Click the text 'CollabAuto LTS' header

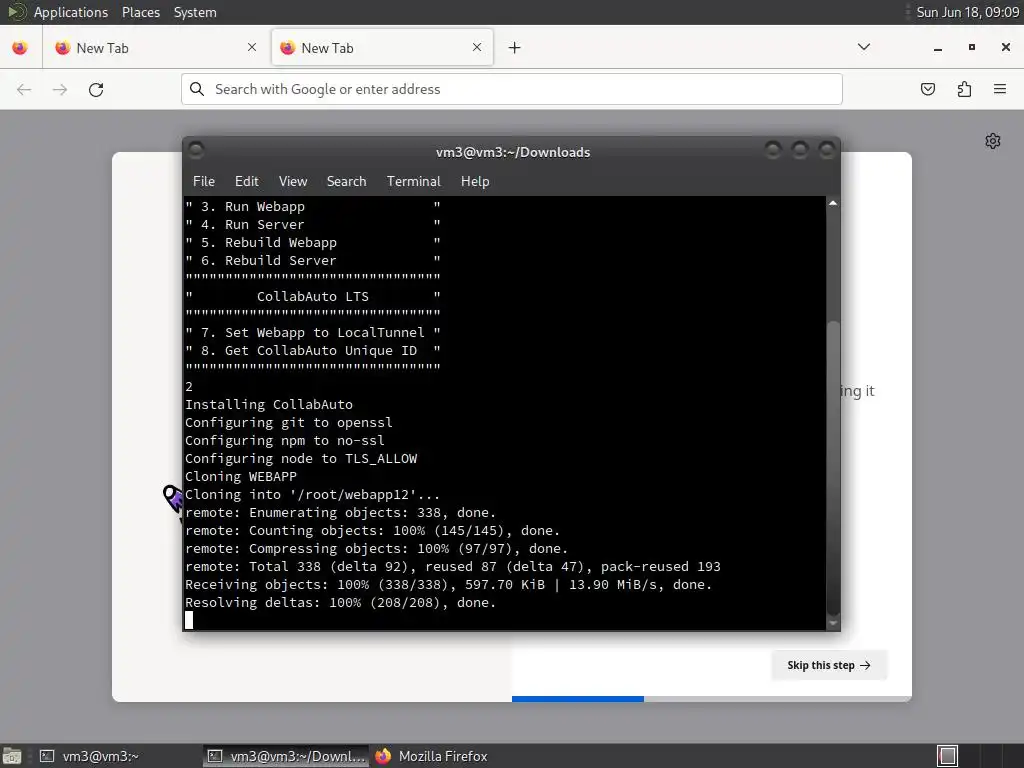click(313, 296)
